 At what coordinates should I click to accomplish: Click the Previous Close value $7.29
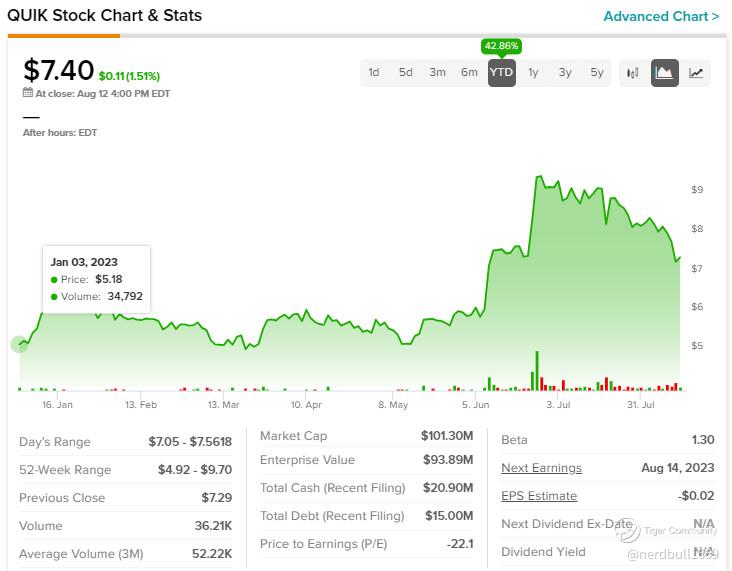pos(217,498)
